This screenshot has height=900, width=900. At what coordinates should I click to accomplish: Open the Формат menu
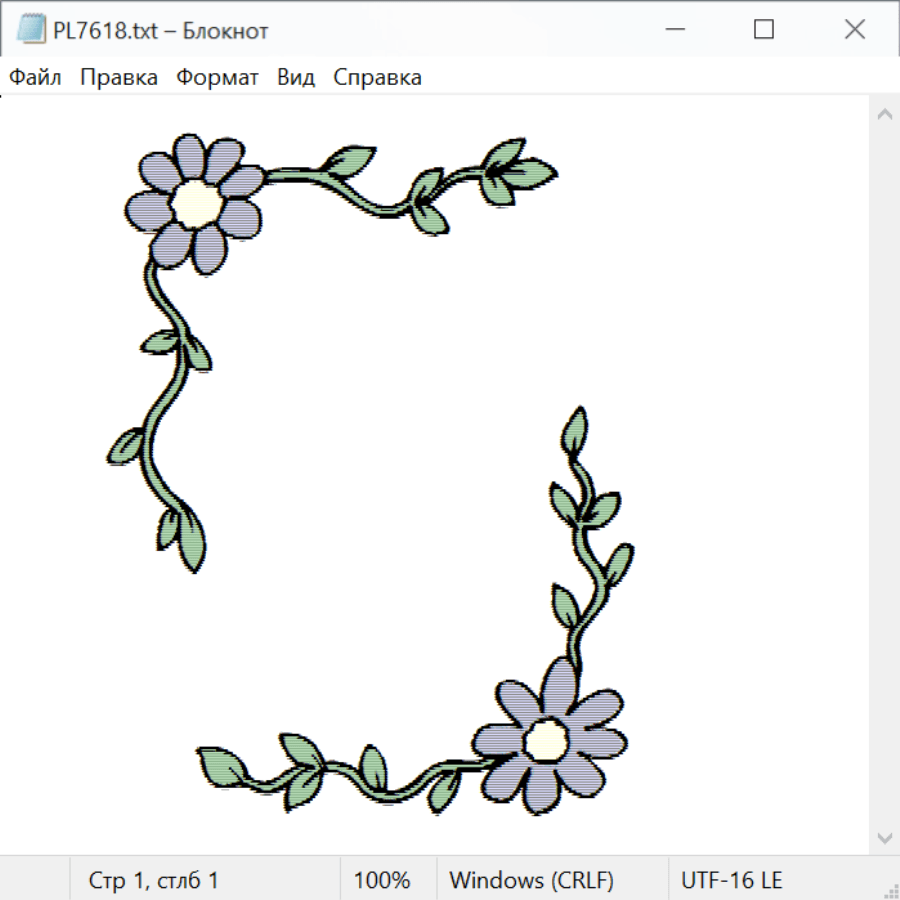click(217, 77)
